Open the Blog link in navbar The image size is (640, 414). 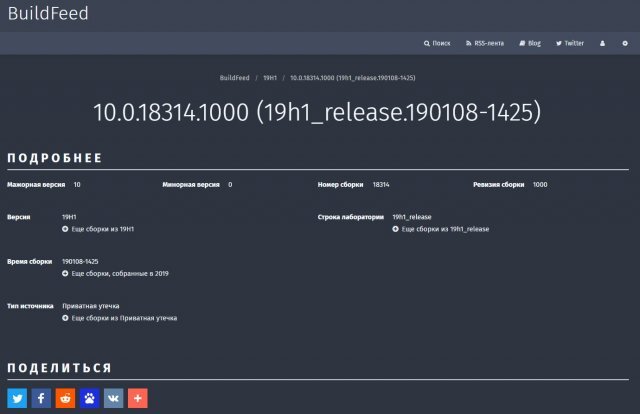coord(530,43)
